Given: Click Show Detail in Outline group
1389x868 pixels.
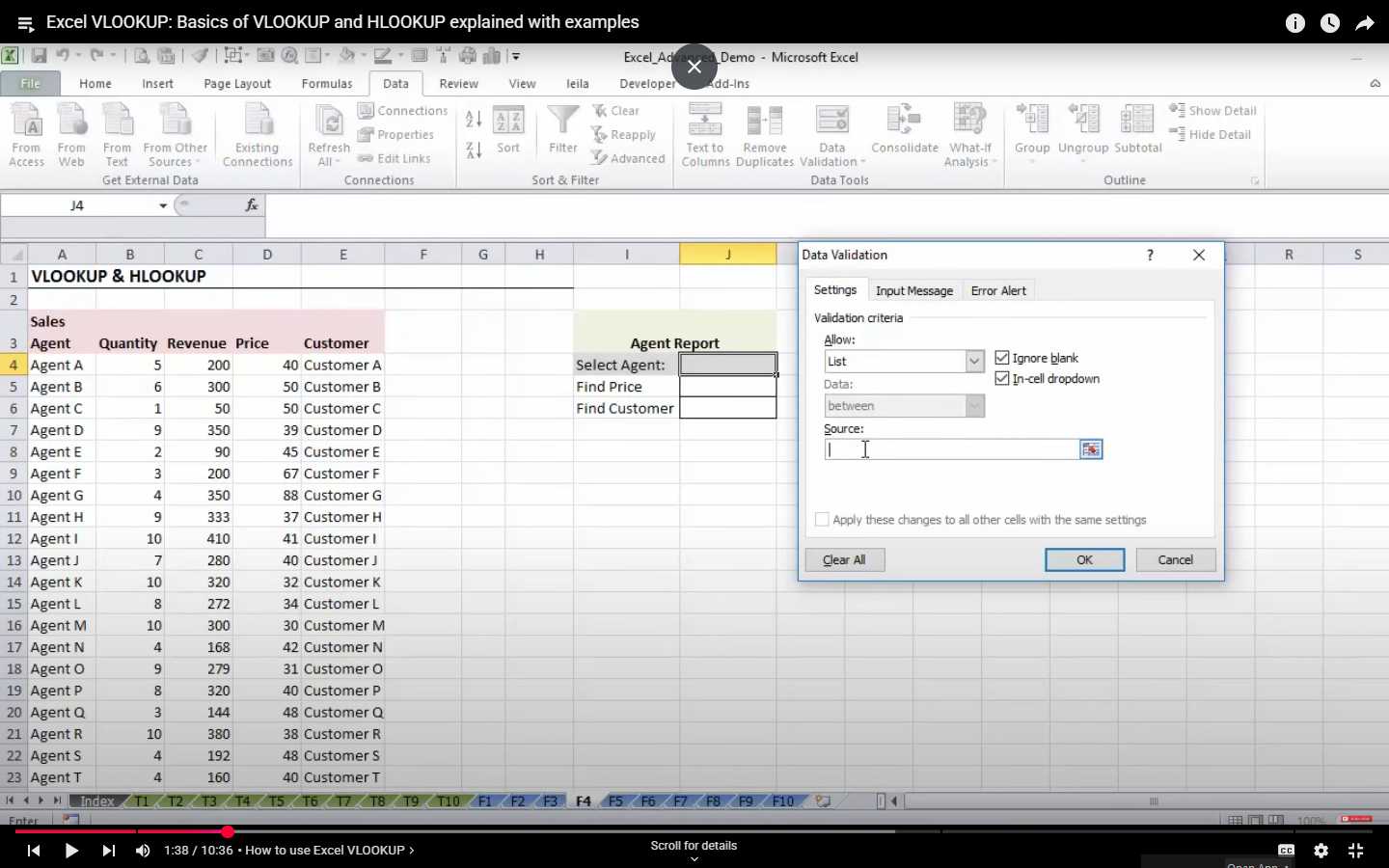Looking at the screenshot, I should click(1212, 111).
